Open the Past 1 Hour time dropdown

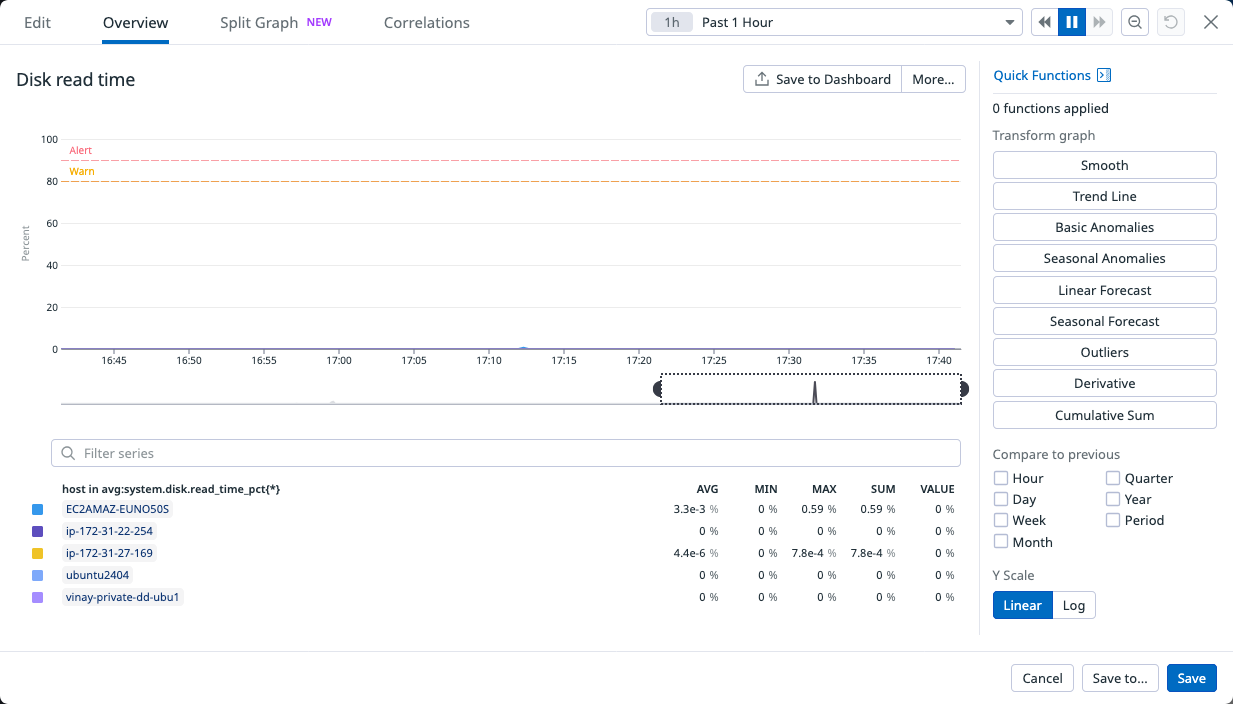pyautogui.click(x=832, y=22)
